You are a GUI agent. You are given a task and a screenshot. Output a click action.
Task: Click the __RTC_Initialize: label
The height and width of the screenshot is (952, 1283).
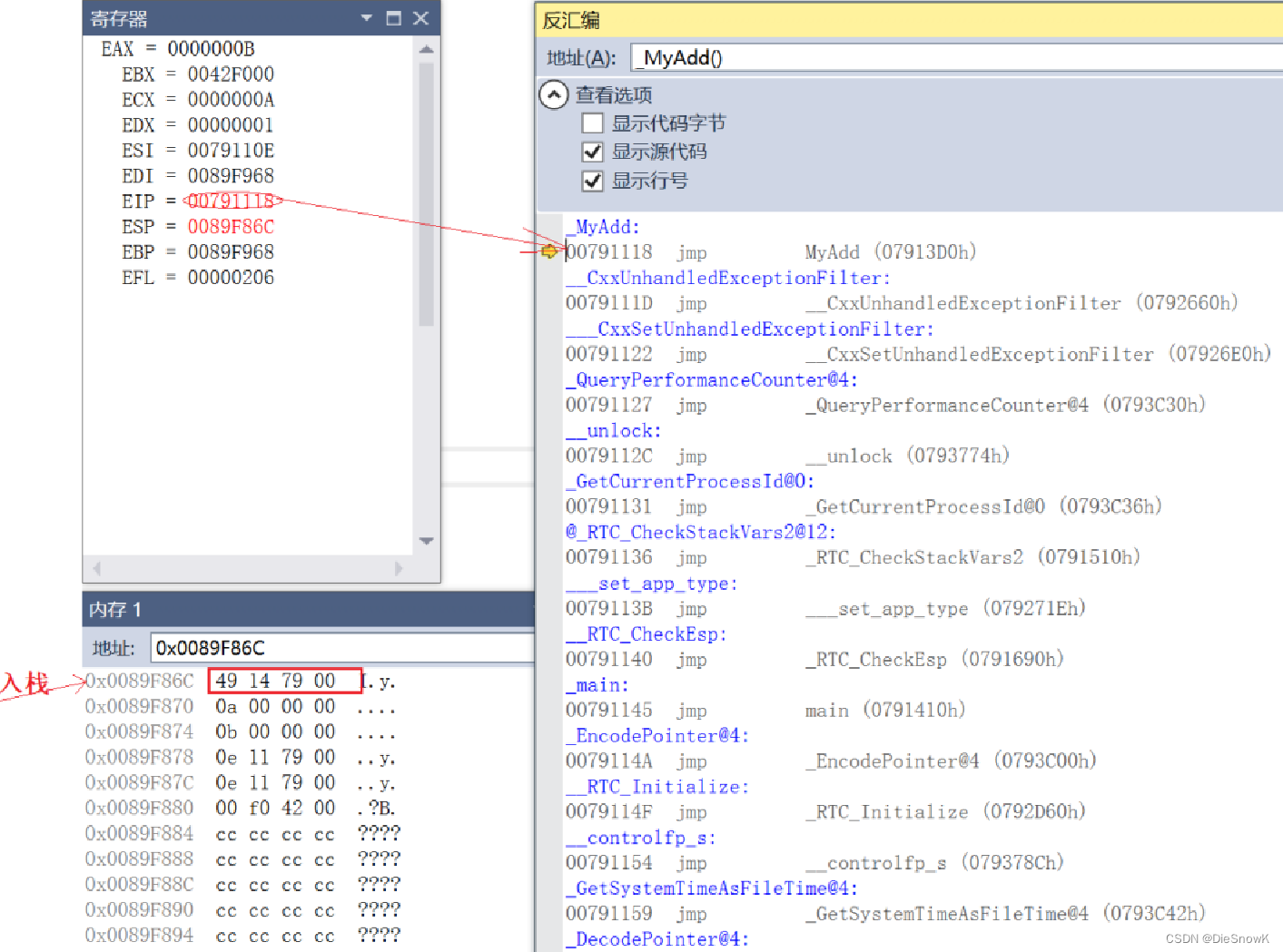[657, 786]
